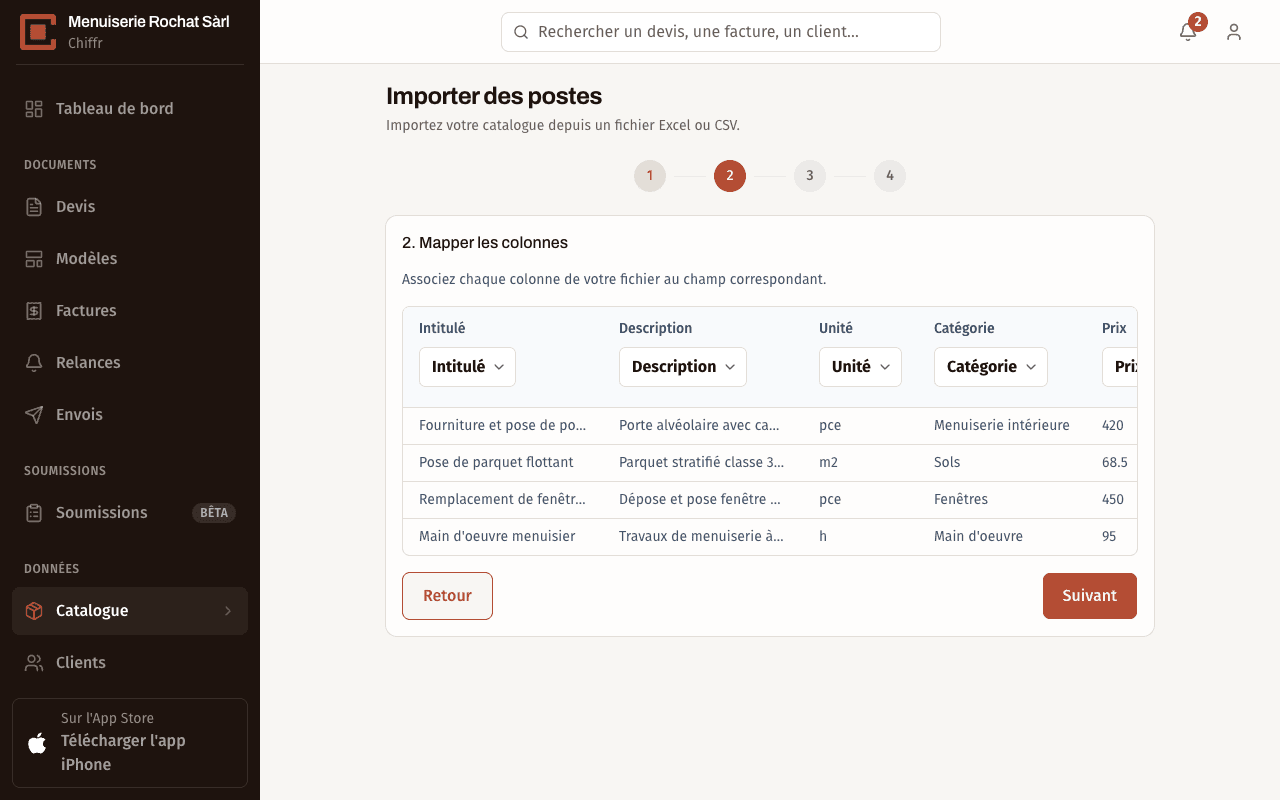The width and height of the screenshot is (1280, 800).
Task: Click the Devis document icon
Action: coord(34,207)
